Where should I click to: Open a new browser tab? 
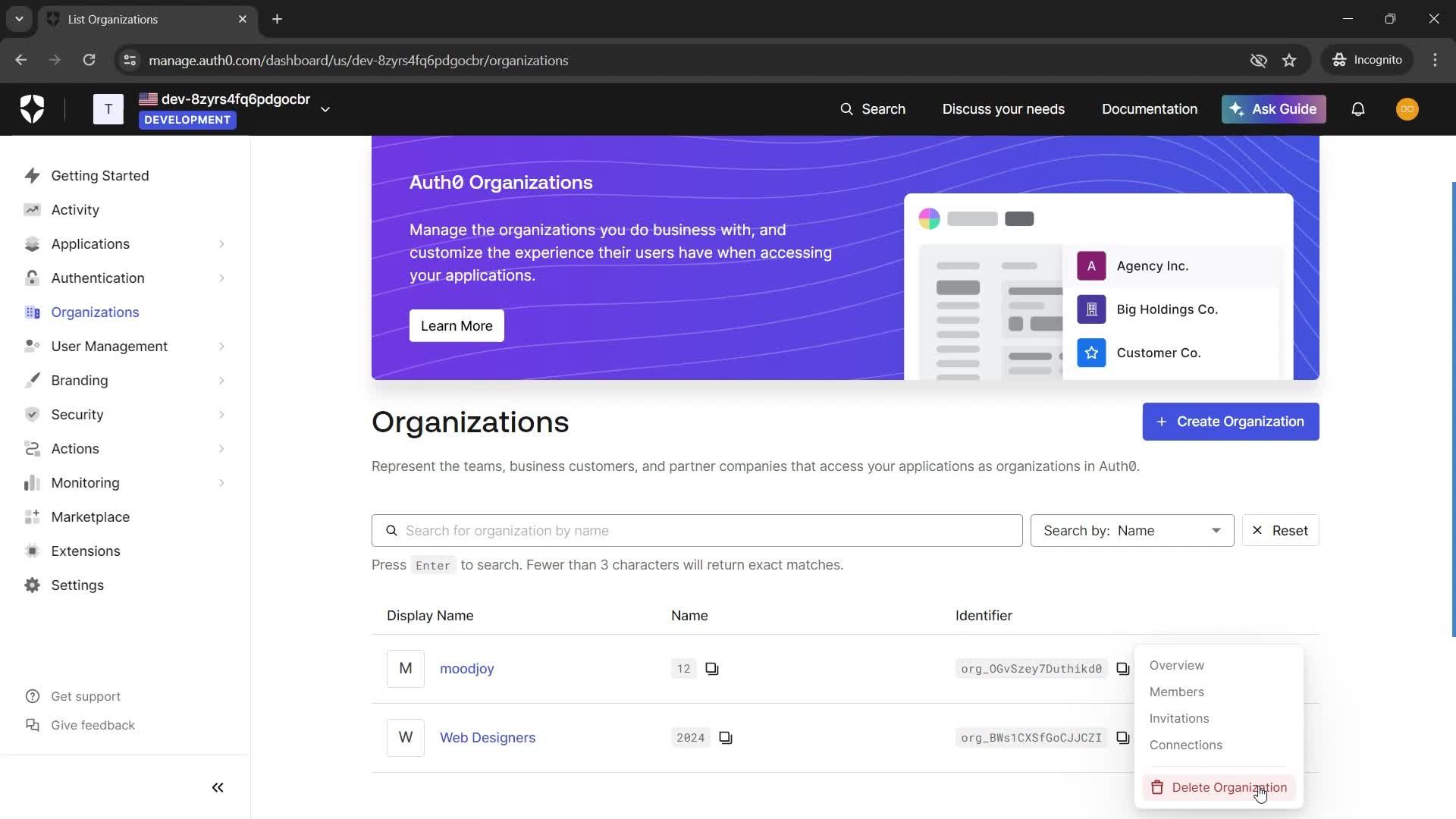pos(278,19)
